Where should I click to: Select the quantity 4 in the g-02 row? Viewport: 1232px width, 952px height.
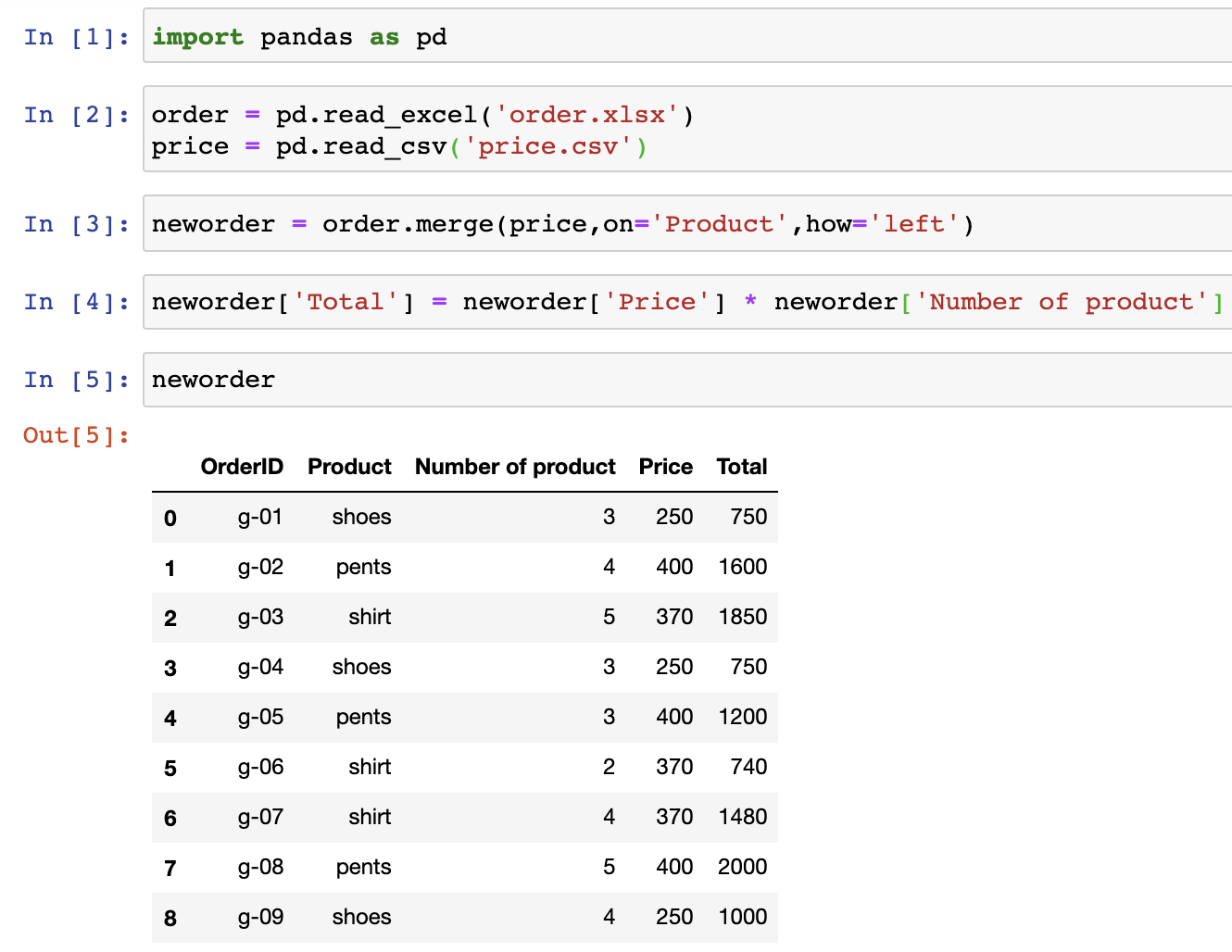click(609, 567)
